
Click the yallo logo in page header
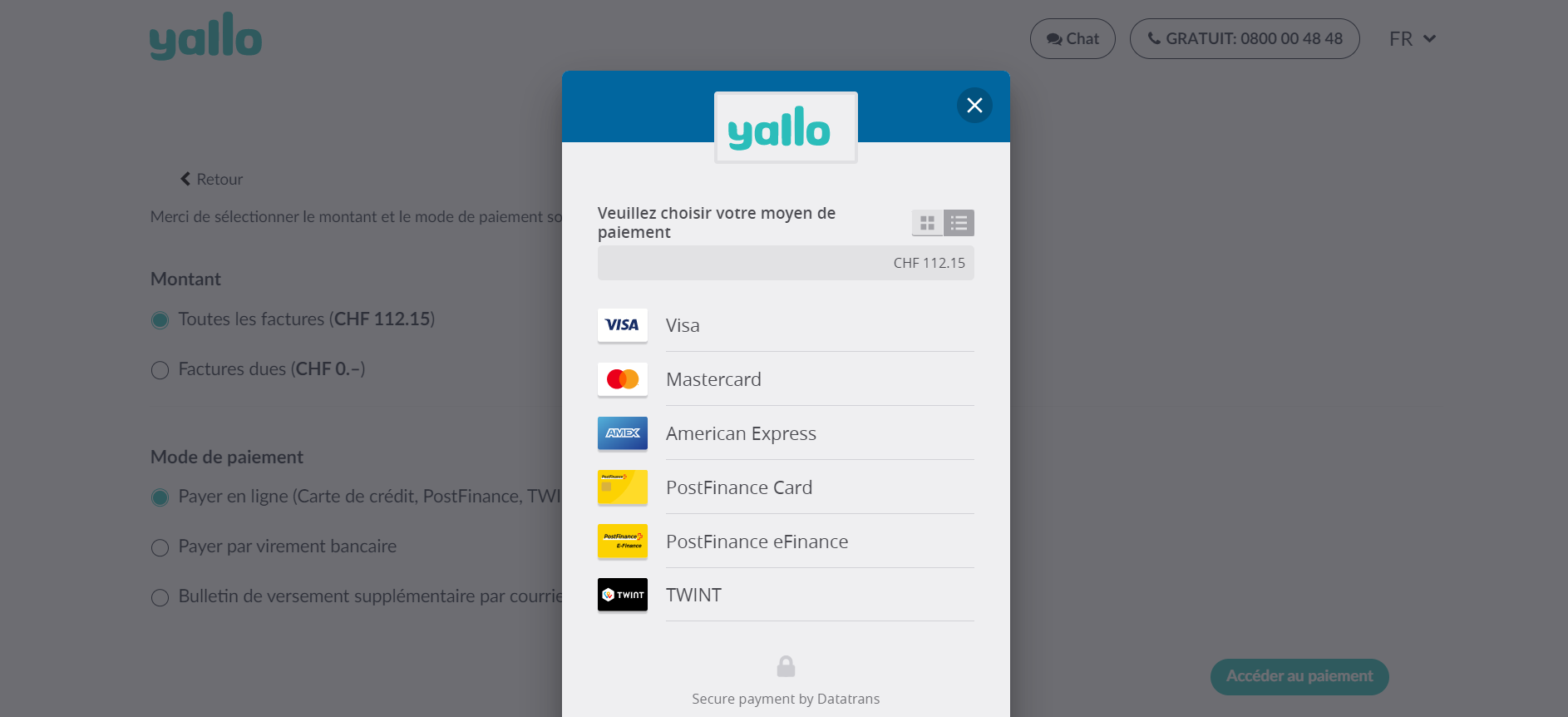click(x=205, y=37)
